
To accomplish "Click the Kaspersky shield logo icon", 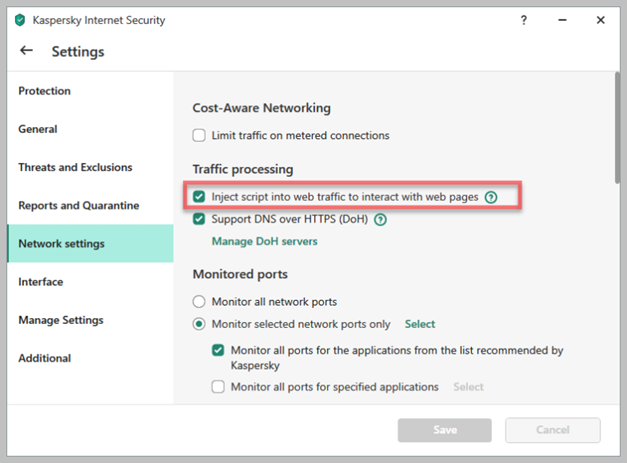I will [19, 20].
